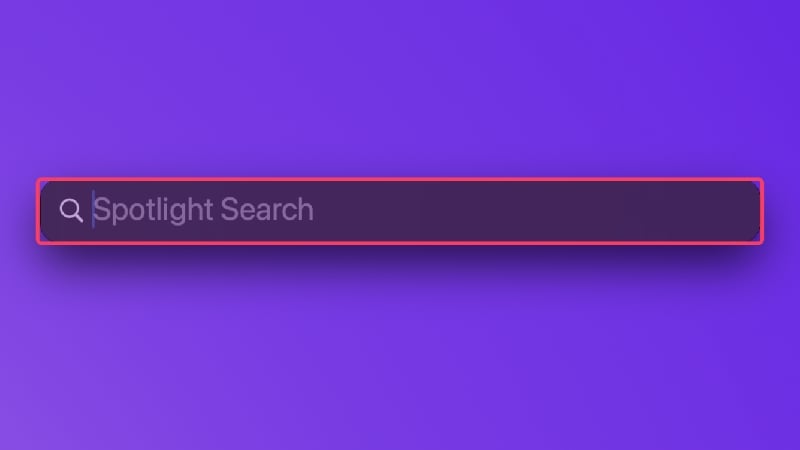The width and height of the screenshot is (800, 450).
Task: Select the Spotlight magnifier glyph beside the placeholder
Action: tap(71, 210)
